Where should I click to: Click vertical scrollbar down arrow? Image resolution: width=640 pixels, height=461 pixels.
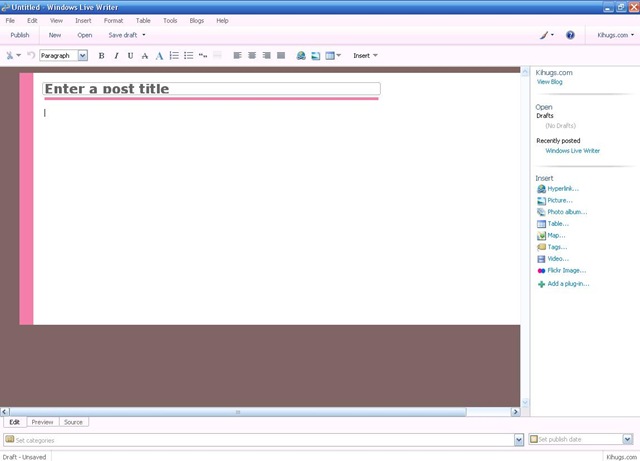525,402
